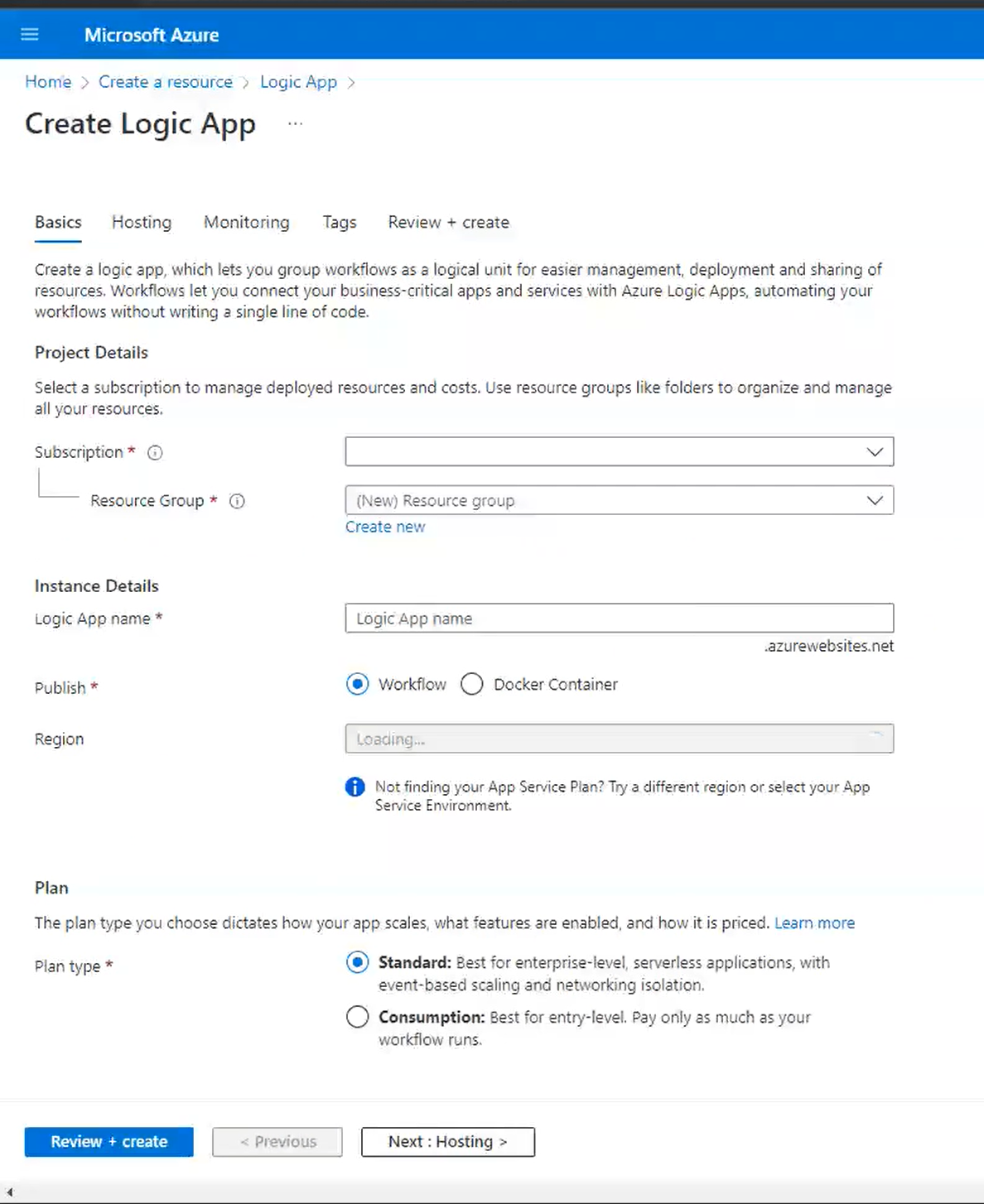Click the blue info icon about App Service Plan
Screen dimensions: 984x1204
click(355, 787)
